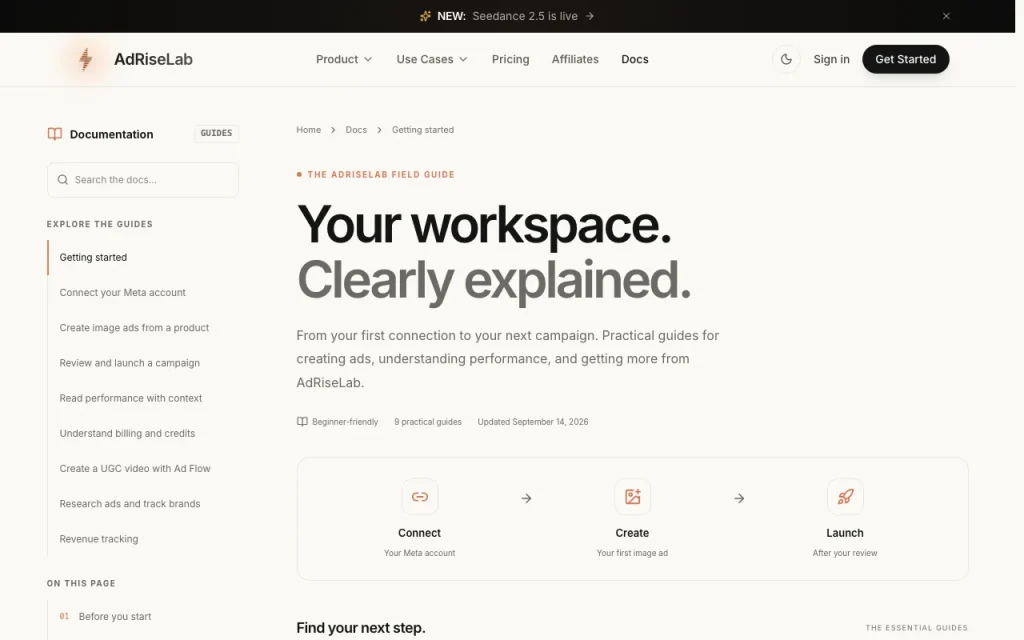Viewport: 1024px width, 640px height.
Task: Click 'Your first image ad' caption
Action: [632, 553]
